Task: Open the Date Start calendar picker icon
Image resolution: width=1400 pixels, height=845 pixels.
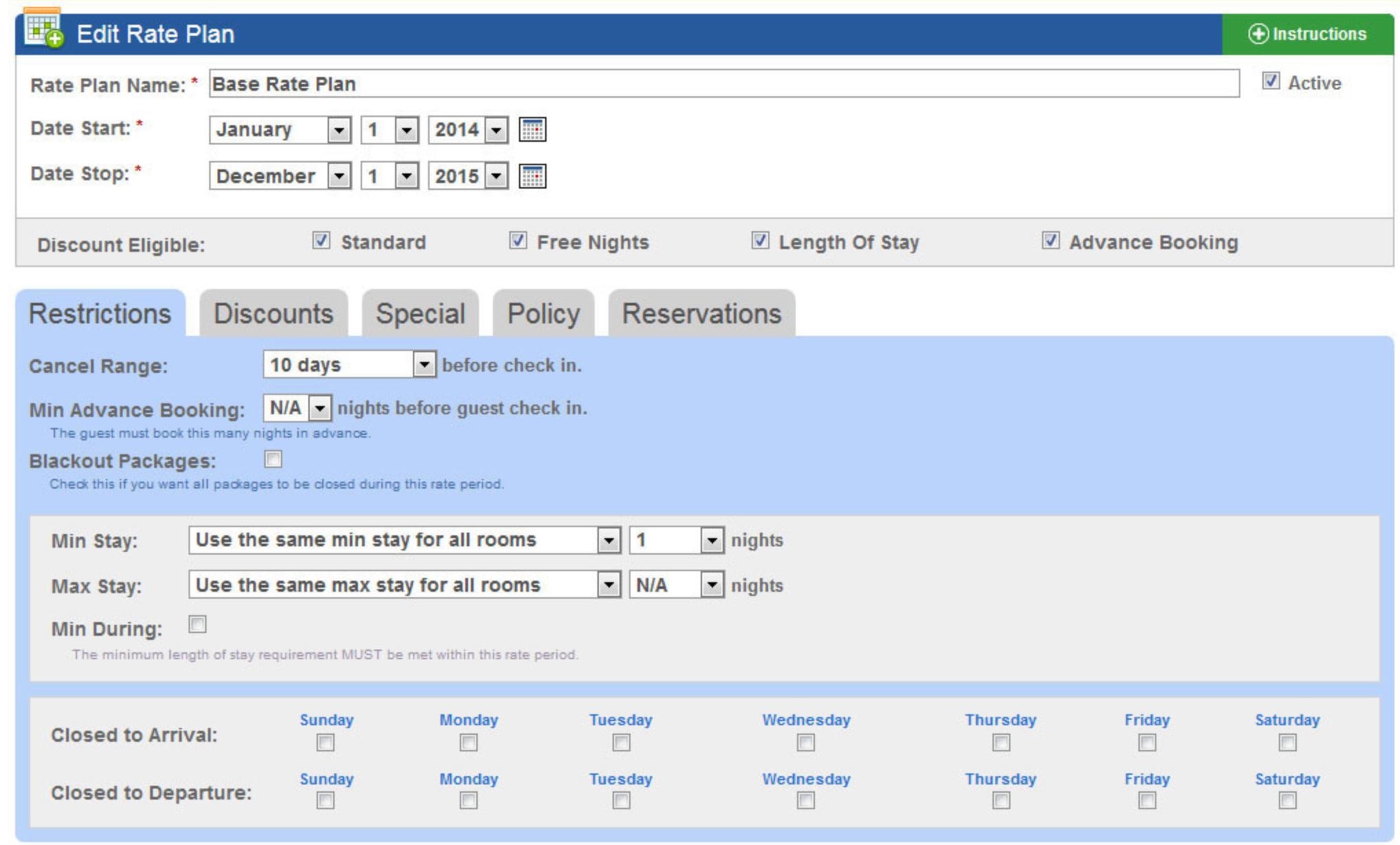Action: click(532, 129)
